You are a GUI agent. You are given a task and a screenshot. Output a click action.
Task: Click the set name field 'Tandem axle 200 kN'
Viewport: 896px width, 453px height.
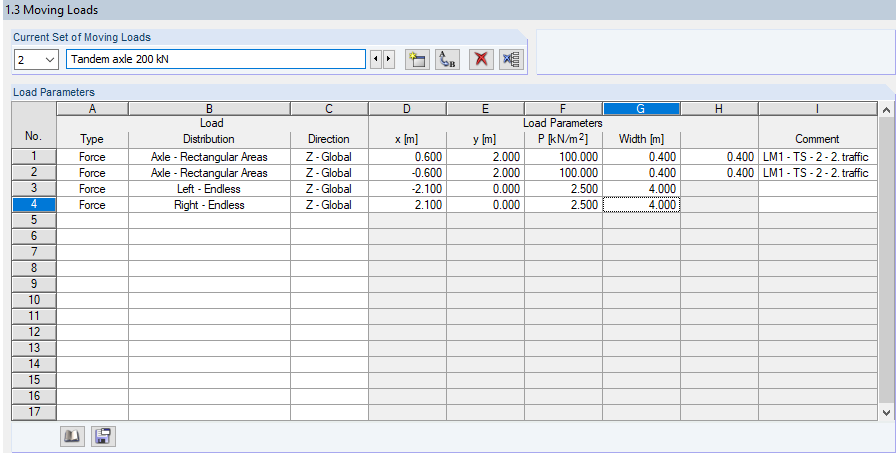[216, 59]
